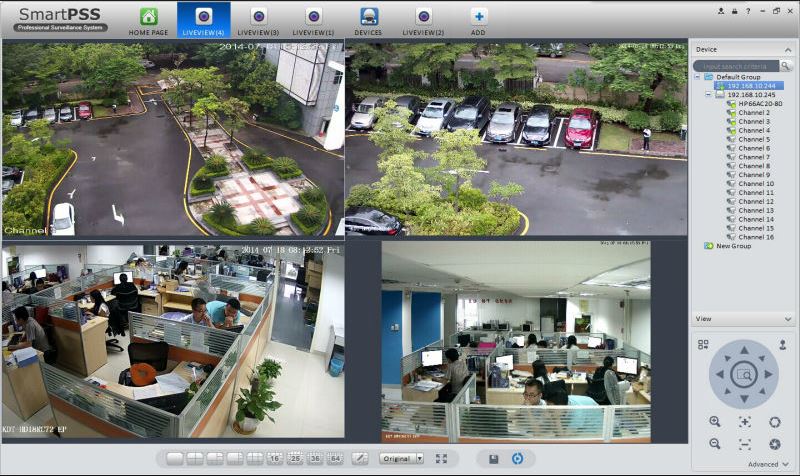This screenshot has height=476, width=800.
Task: Select the 64-window split layout button
Action: [335, 458]
